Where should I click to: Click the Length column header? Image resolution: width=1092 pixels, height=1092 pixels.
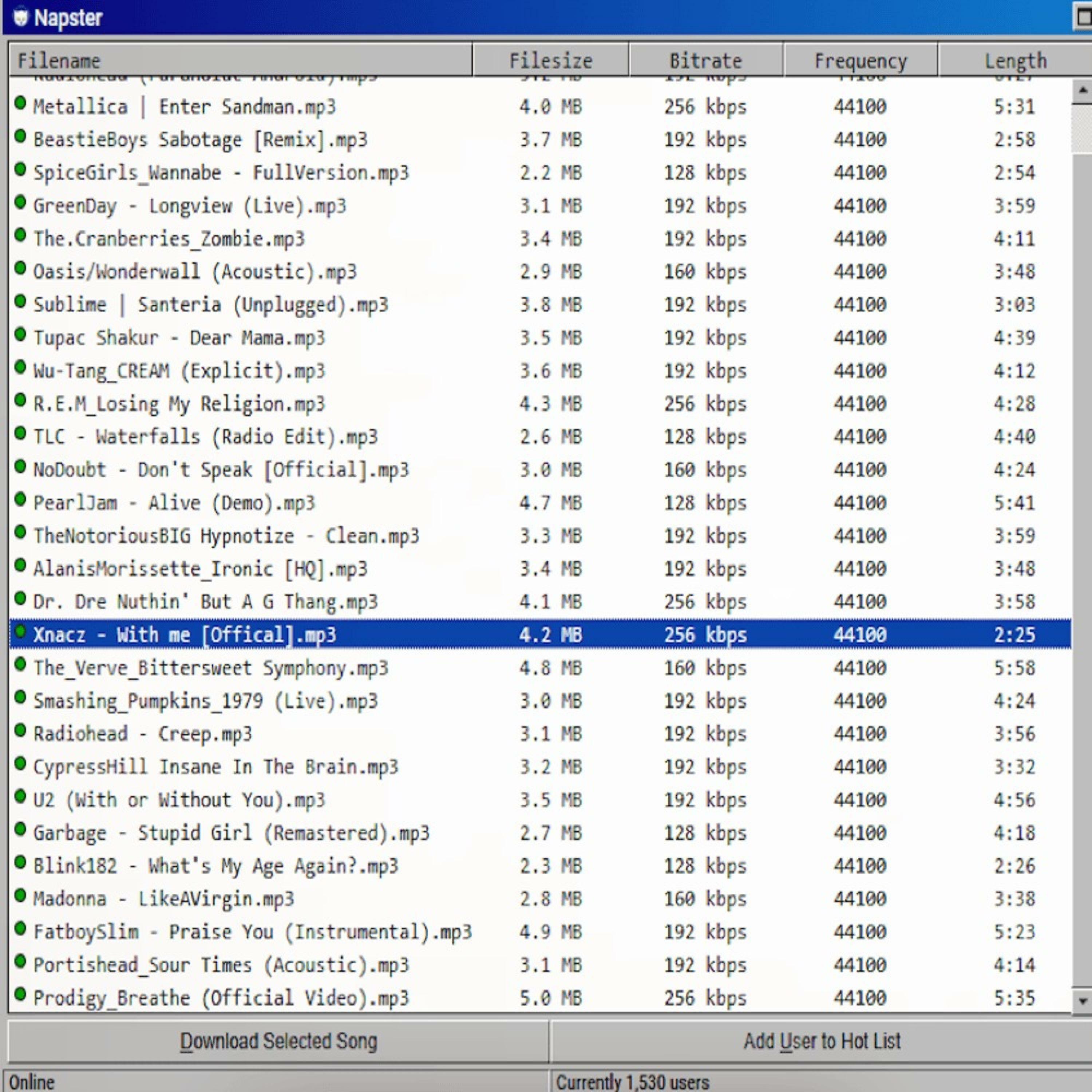pyautogui.click(x=1015, y=60)
